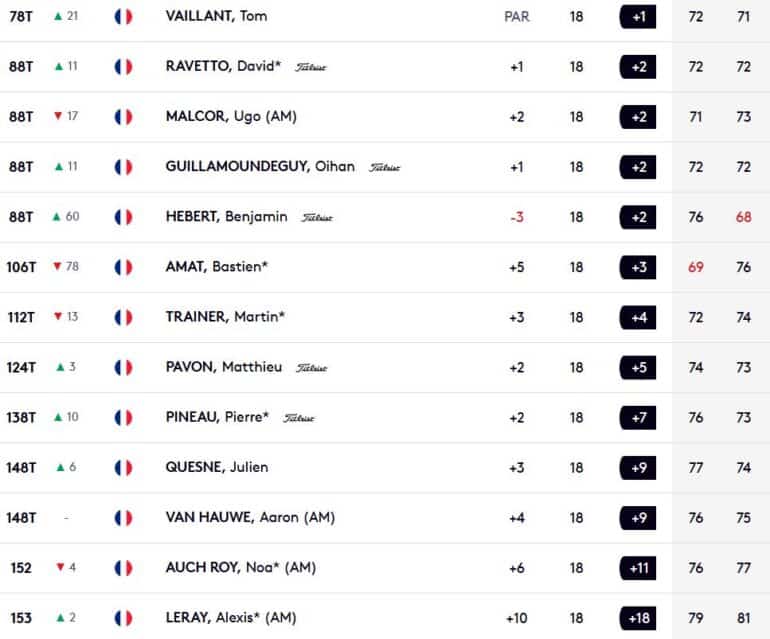Click the +18 total score badge
770x639 pixels.
pyautogui.click(x=638, y=618)
